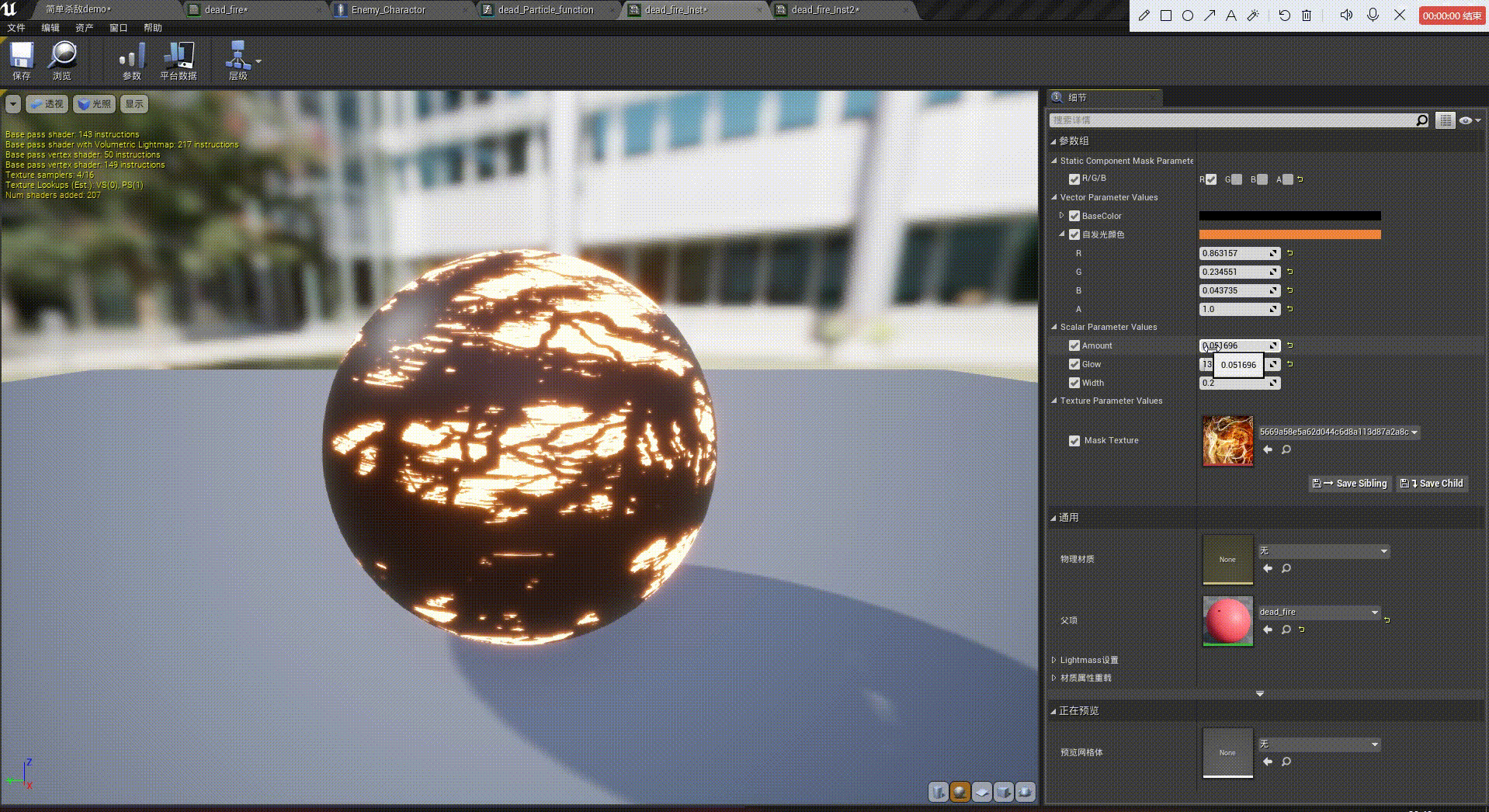Toggle the R/G/B parameter checkbox

[1074, 179]
